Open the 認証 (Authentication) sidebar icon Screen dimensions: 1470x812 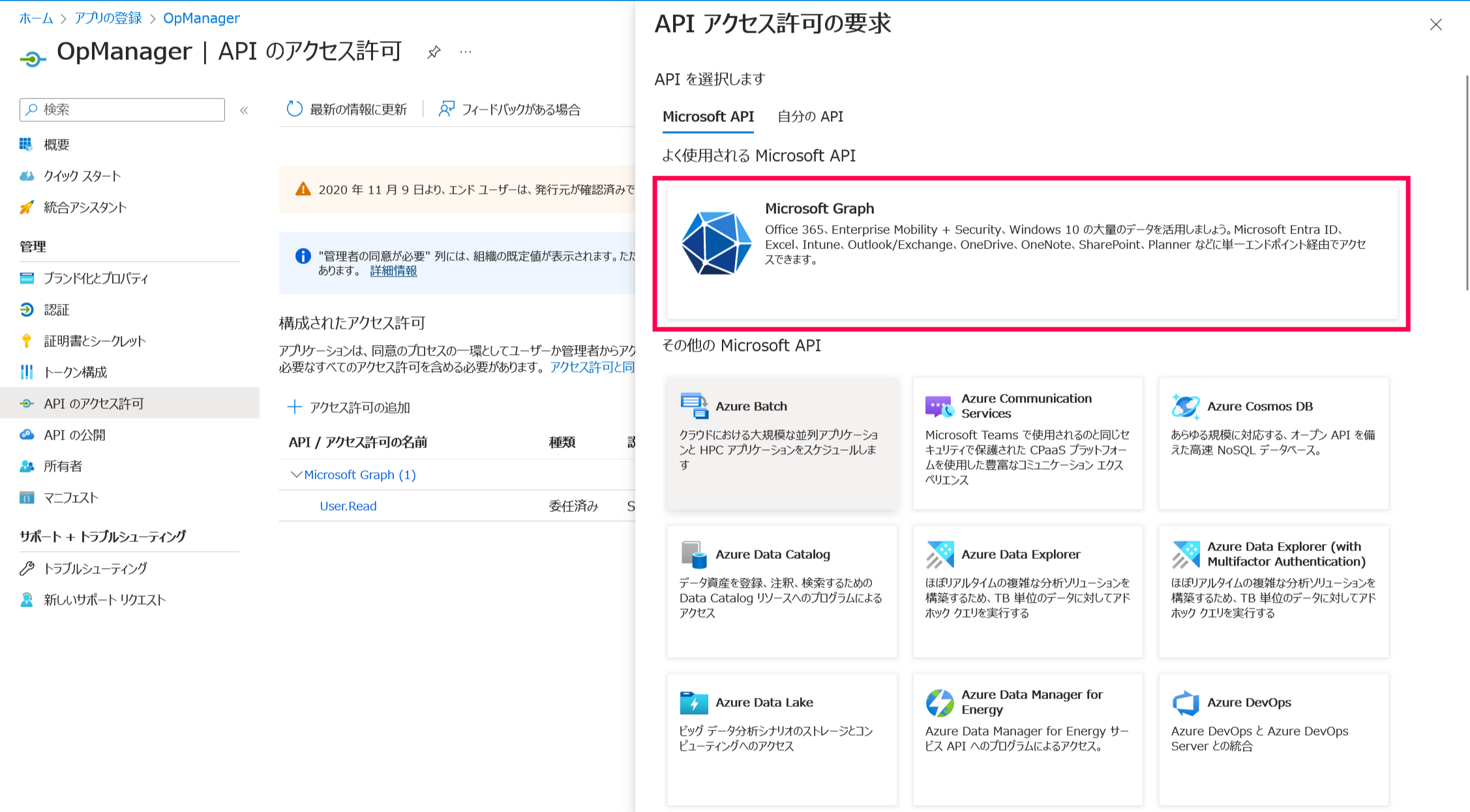coord(27,309)
